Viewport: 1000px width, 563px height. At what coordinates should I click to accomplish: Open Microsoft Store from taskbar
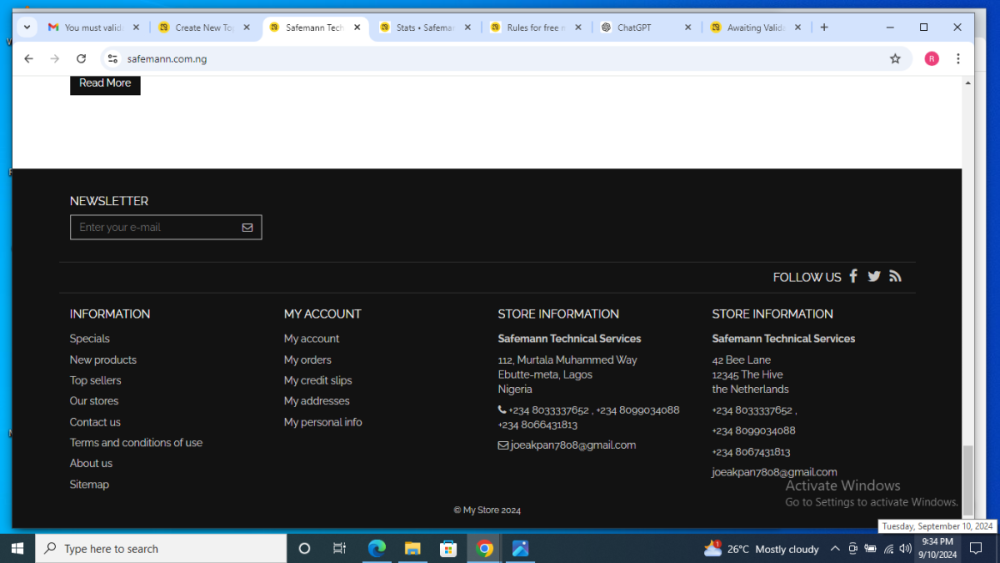pos(448,548)
